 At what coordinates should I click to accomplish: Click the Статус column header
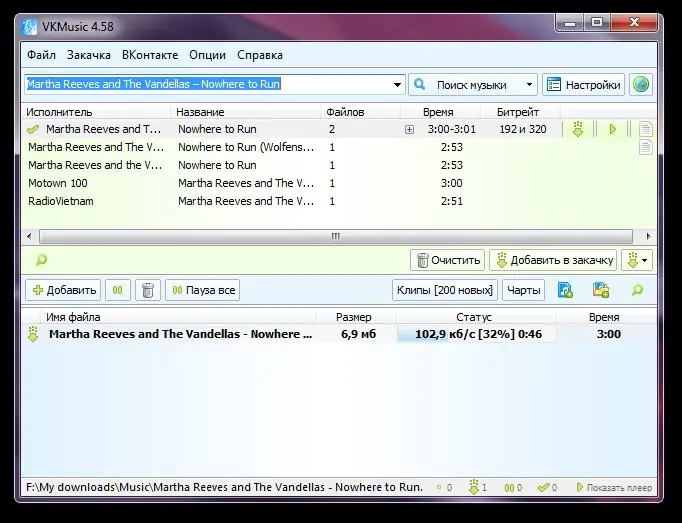coord(476,317)
